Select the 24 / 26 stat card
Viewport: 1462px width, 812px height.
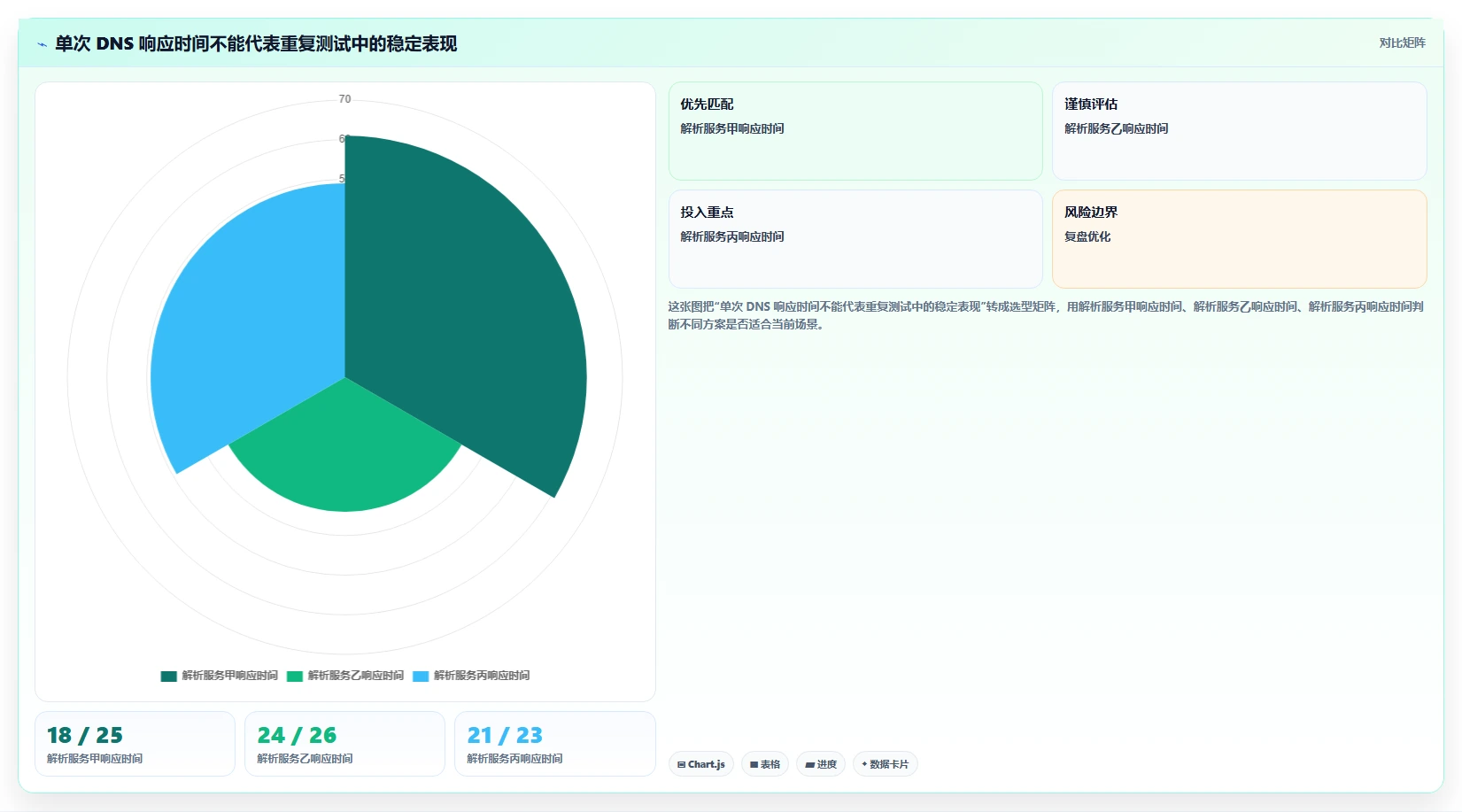344,744
